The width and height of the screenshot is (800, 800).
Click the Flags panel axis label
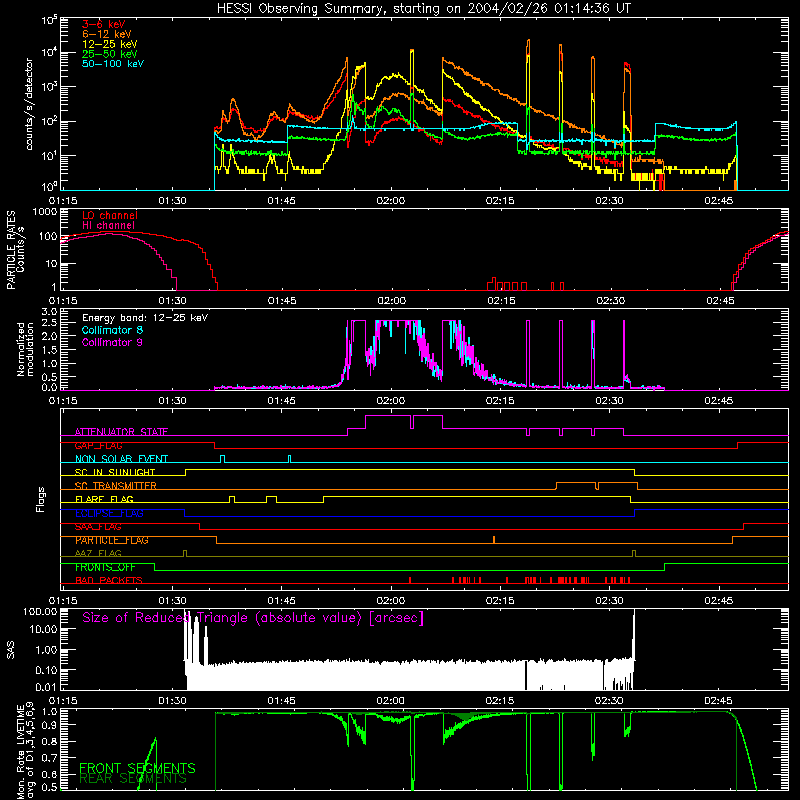40,499
